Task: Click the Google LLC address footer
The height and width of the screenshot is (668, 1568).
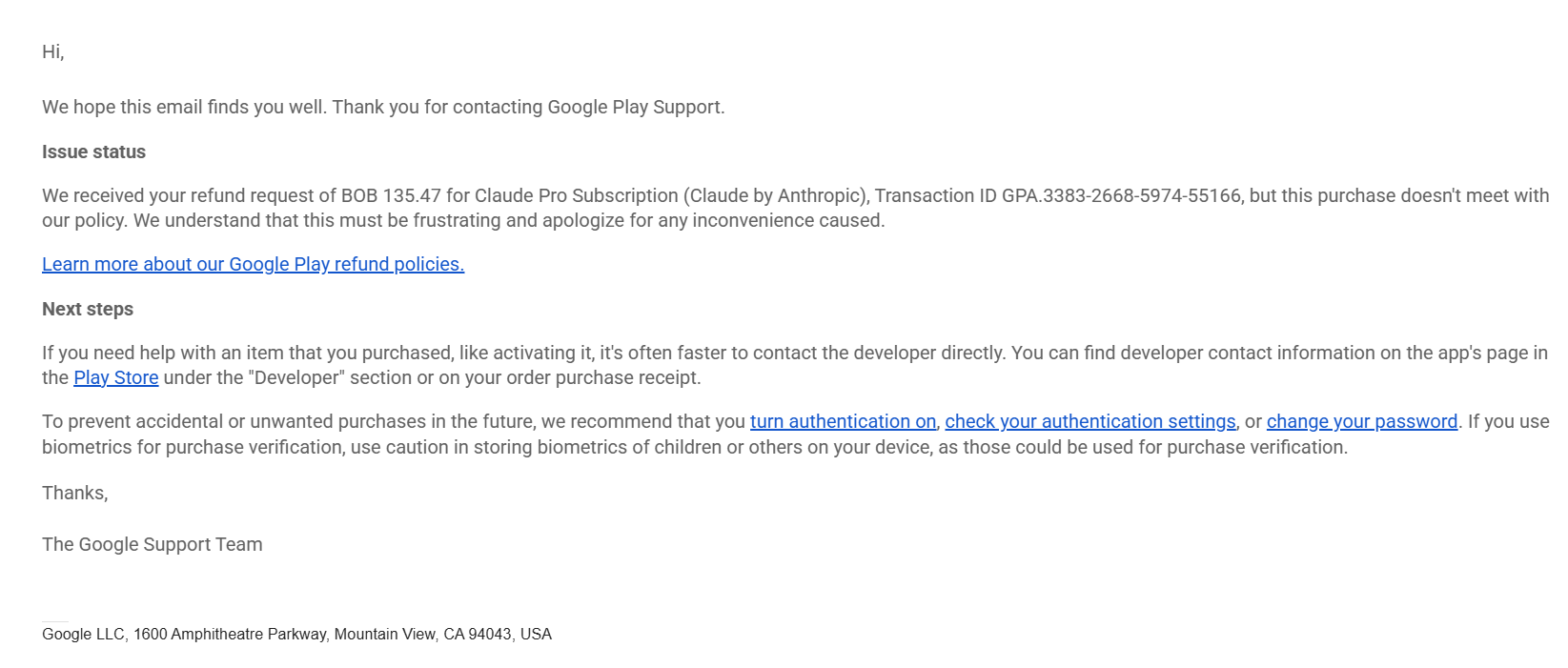Action: tap(296, 634)
